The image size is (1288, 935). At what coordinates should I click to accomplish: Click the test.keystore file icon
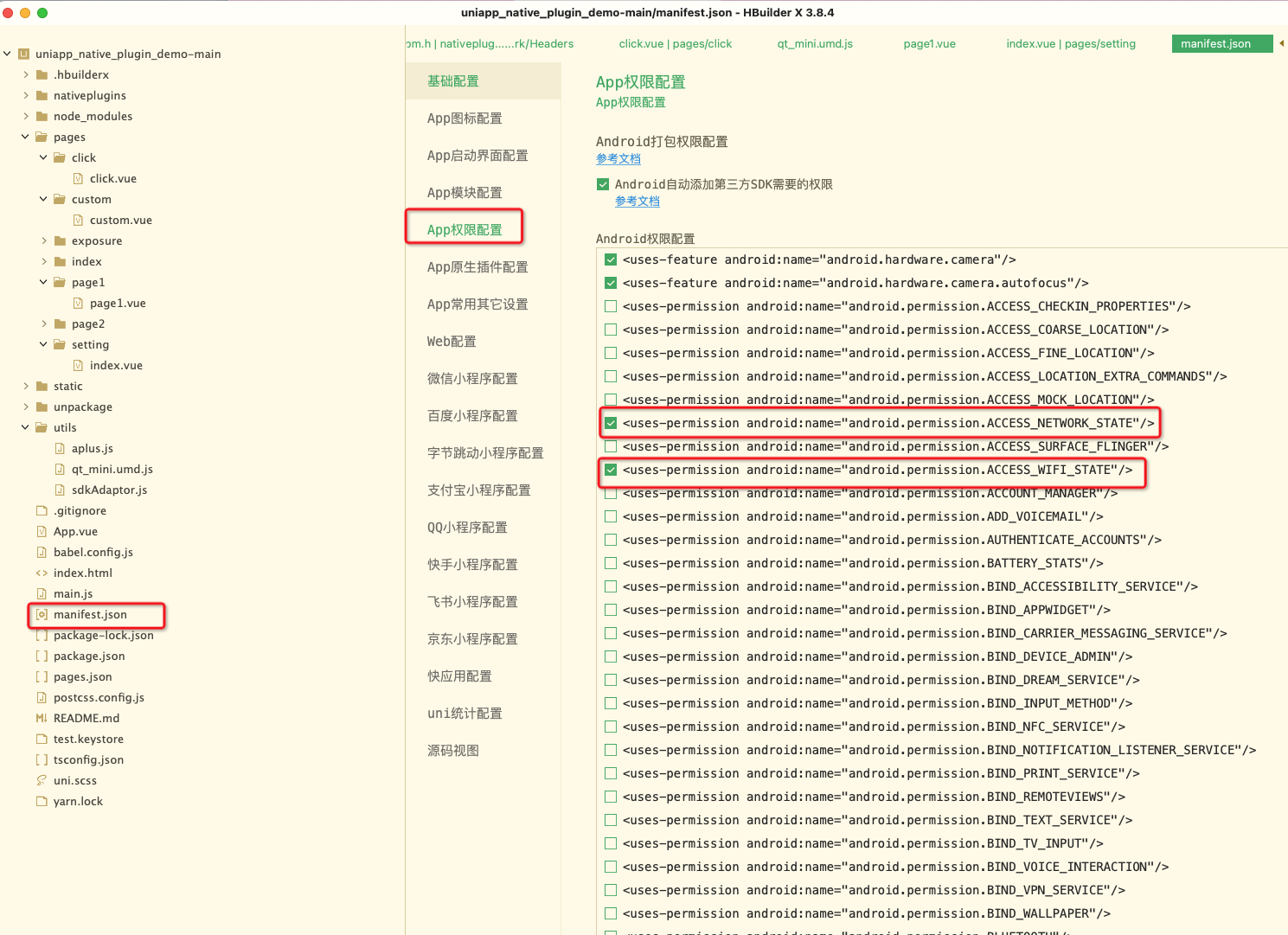tap(42, 740)
